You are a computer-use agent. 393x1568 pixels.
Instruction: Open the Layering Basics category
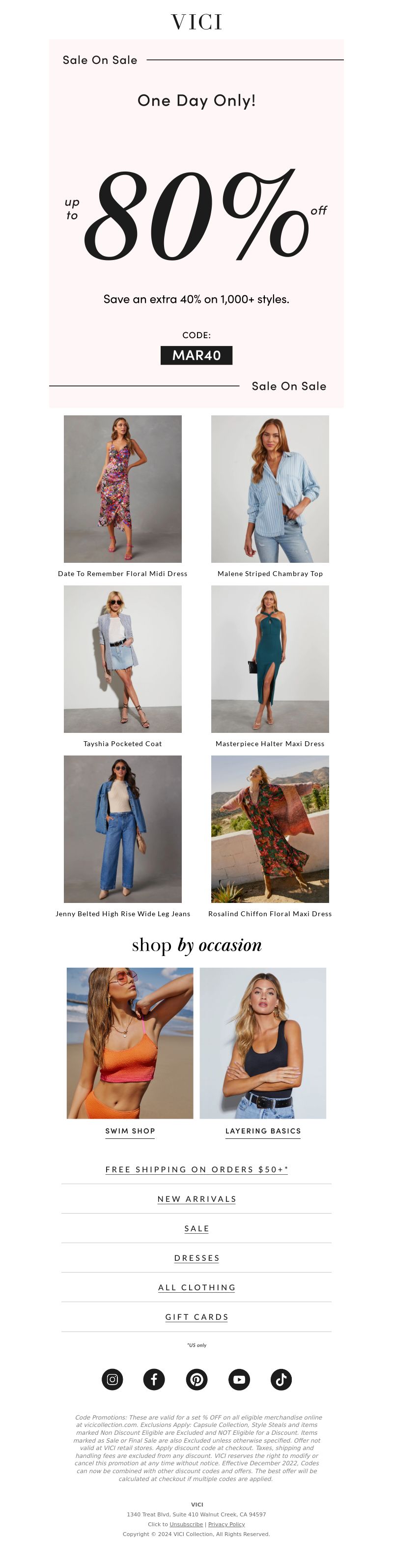[263, 1131]
